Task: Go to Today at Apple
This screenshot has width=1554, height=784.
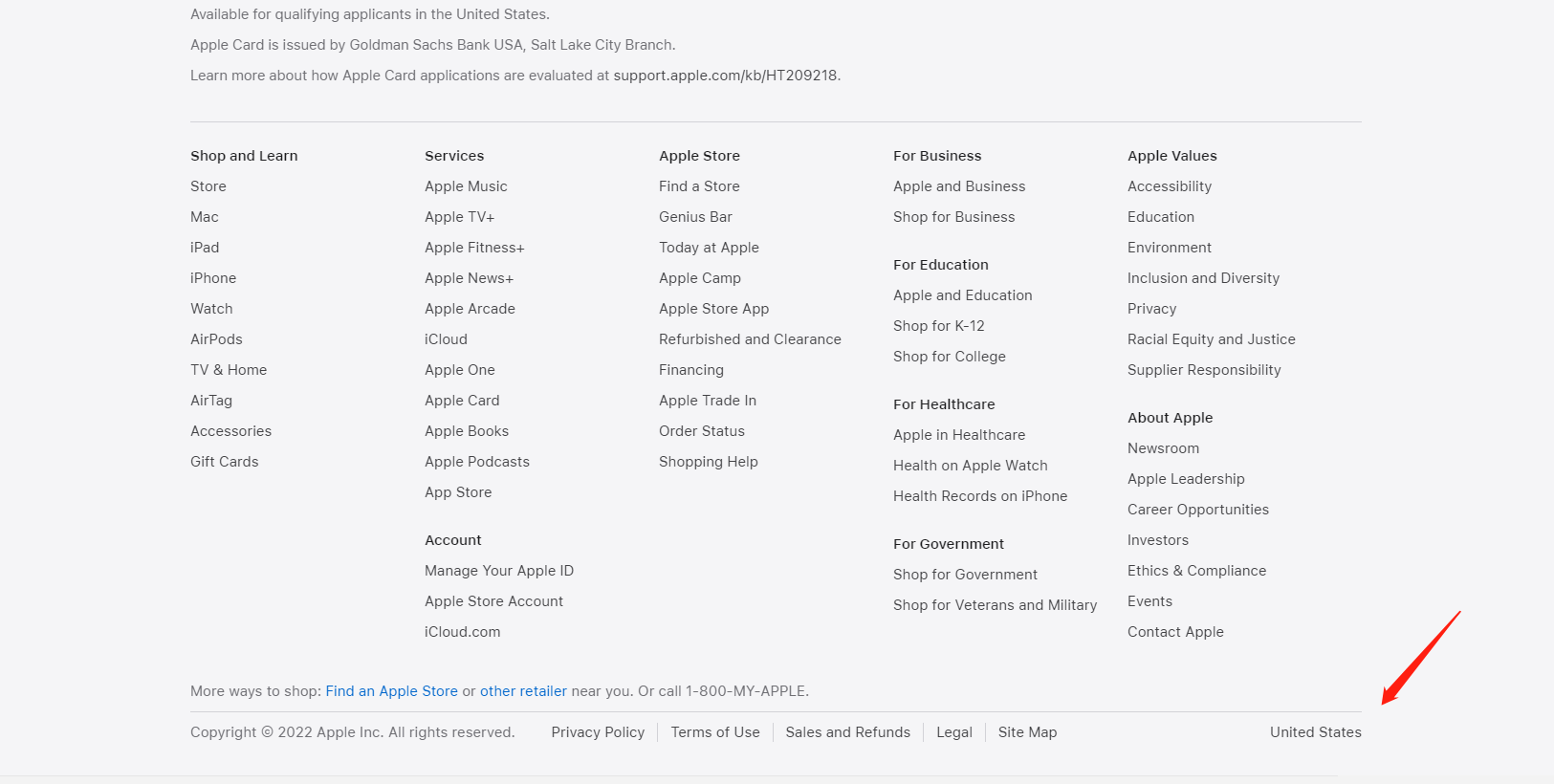Action: pos(709,248)
